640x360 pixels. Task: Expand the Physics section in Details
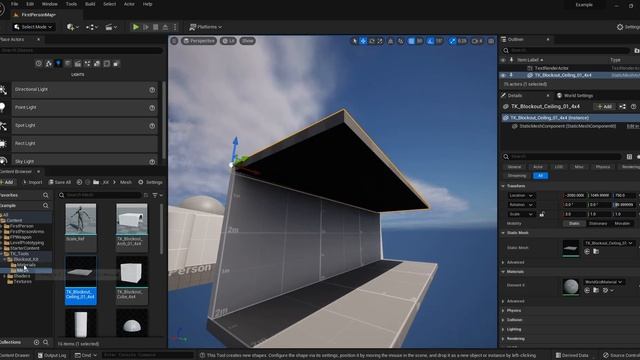(x=503, y=311)
